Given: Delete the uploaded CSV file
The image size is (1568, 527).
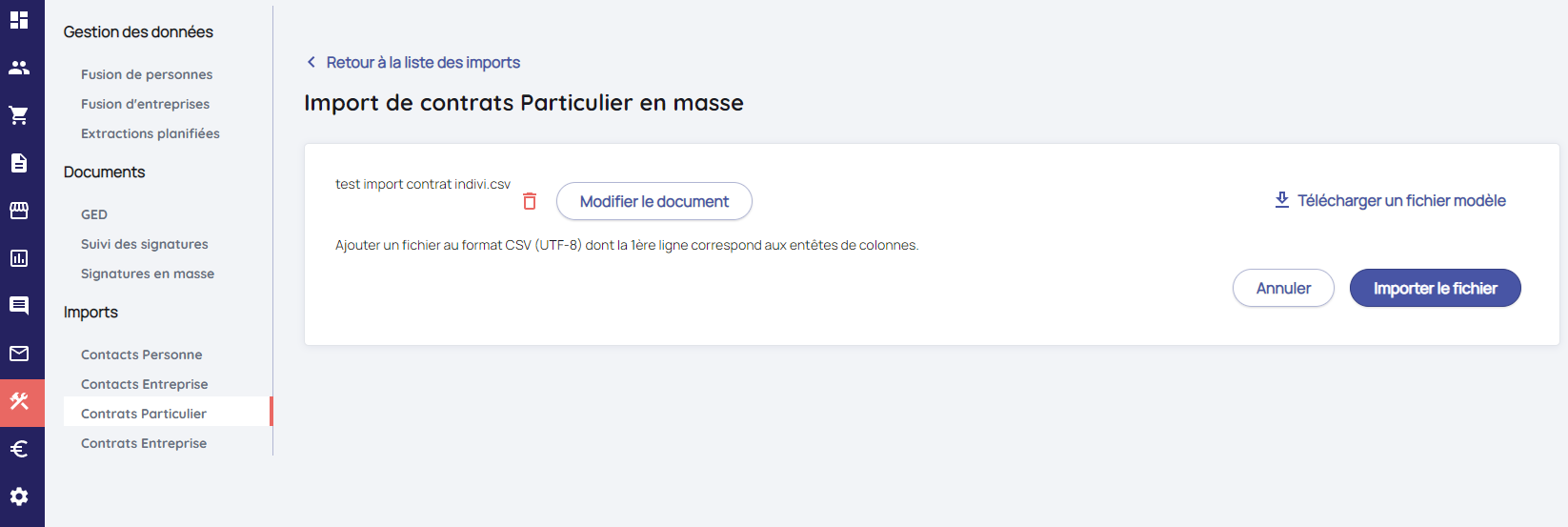Looking at the screenshot, I should (530, 201).
